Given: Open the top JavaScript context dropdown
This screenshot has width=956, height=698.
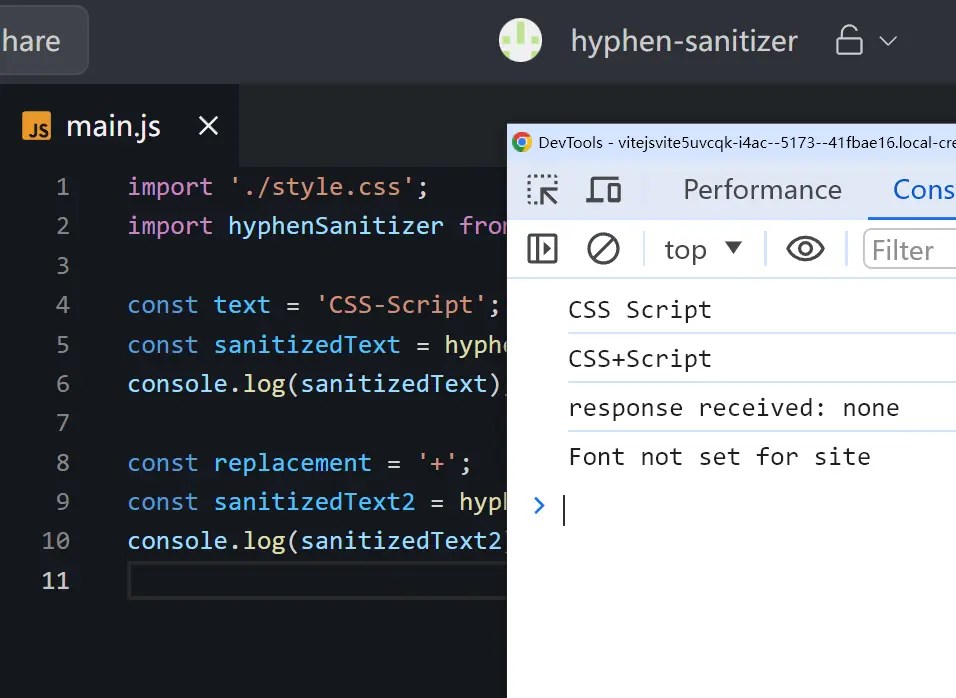Looking at the screenshot, I should (702, 249).
